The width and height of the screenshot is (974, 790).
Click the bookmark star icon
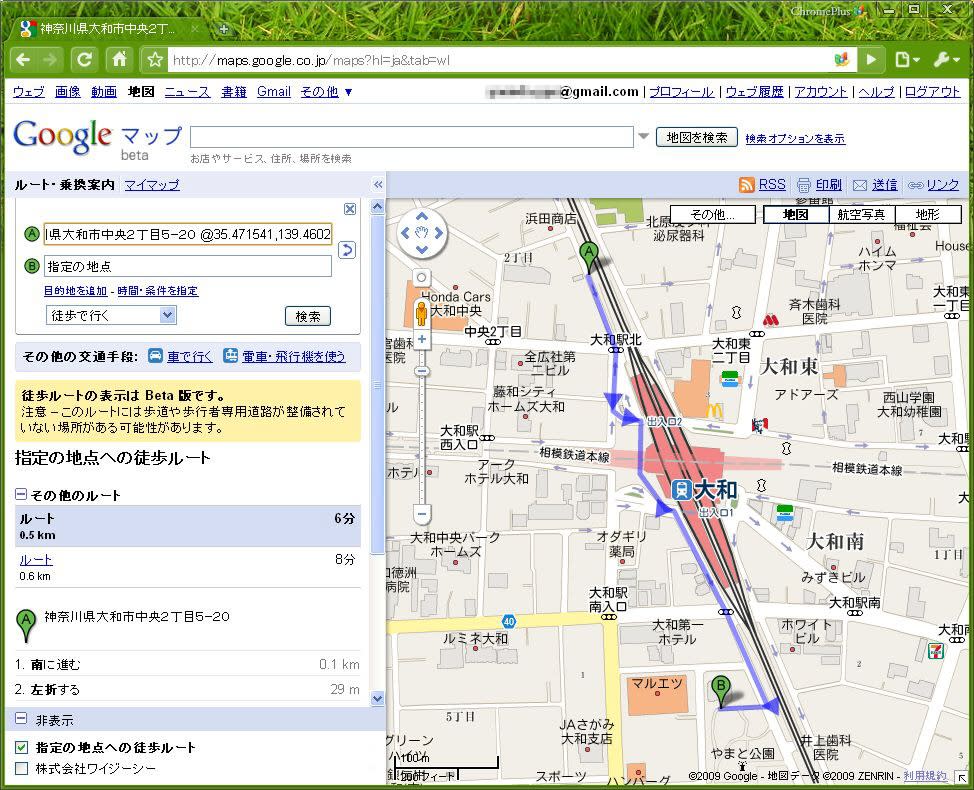[155, 60]
